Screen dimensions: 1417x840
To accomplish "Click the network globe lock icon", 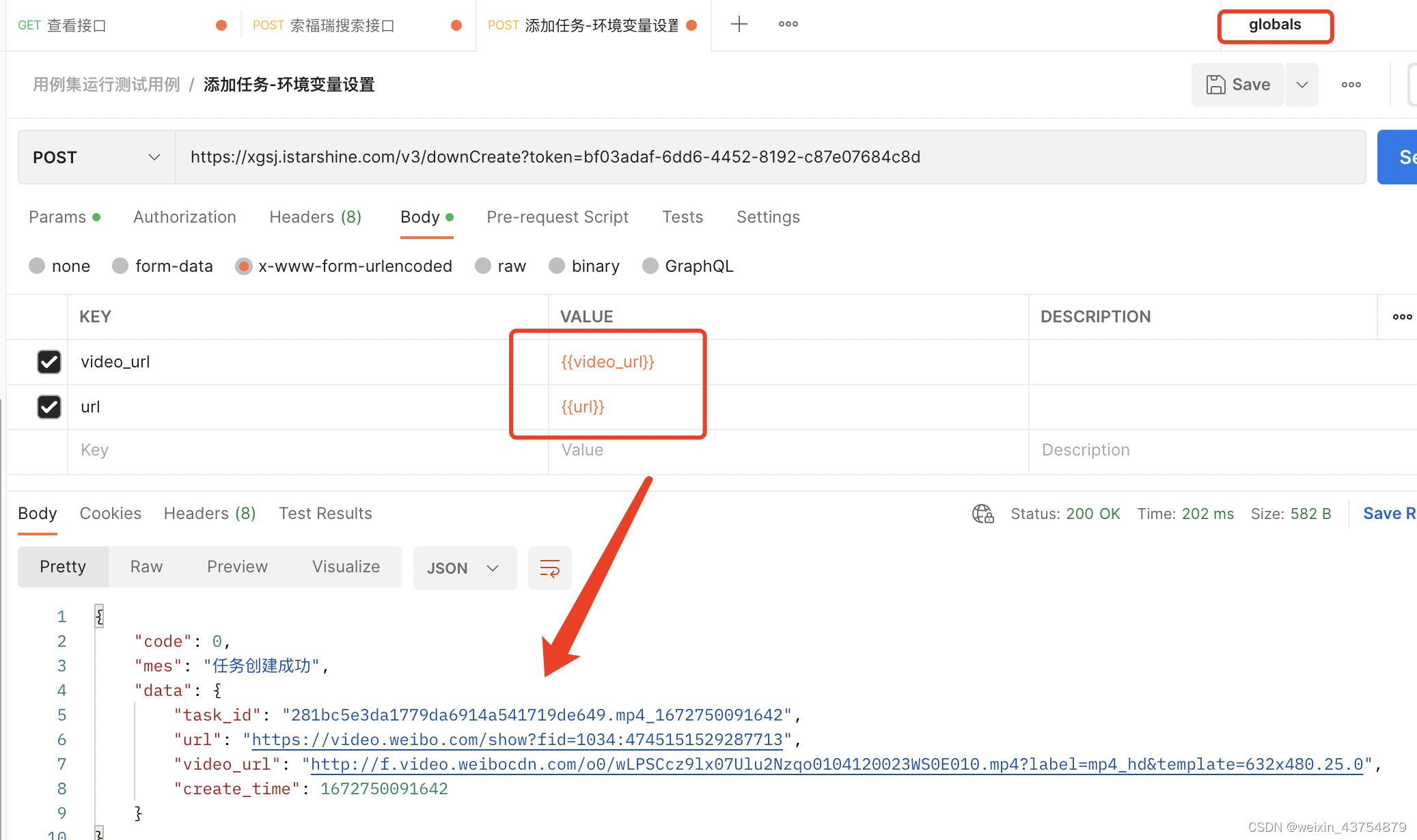I will pyautogui.click(x=982, y=514).
